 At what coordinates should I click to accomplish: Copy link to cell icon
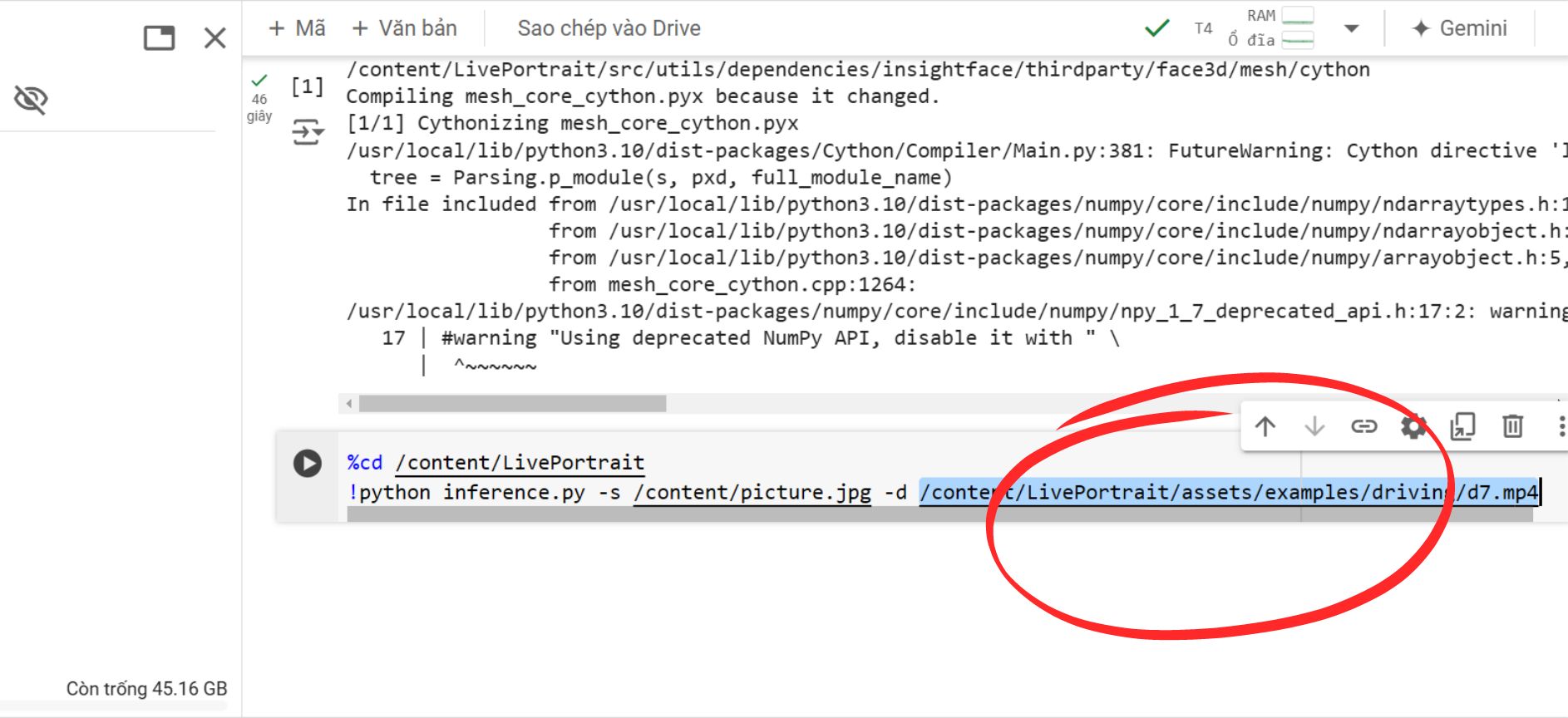(1363, 426)
